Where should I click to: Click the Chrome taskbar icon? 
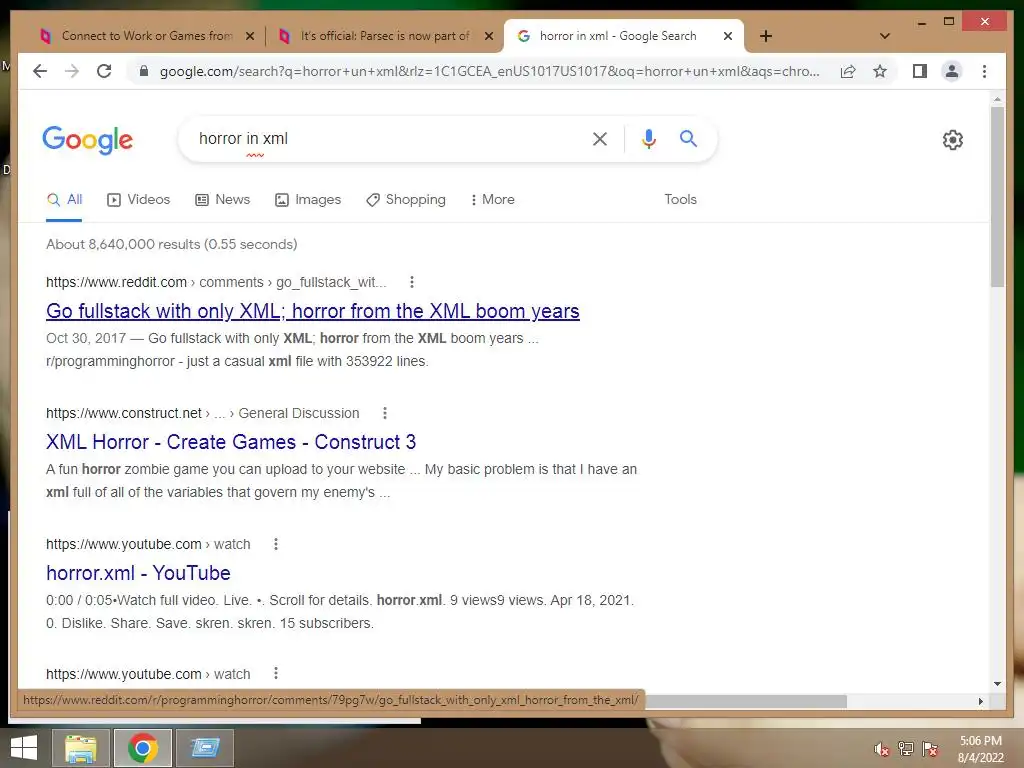point(143,748)
